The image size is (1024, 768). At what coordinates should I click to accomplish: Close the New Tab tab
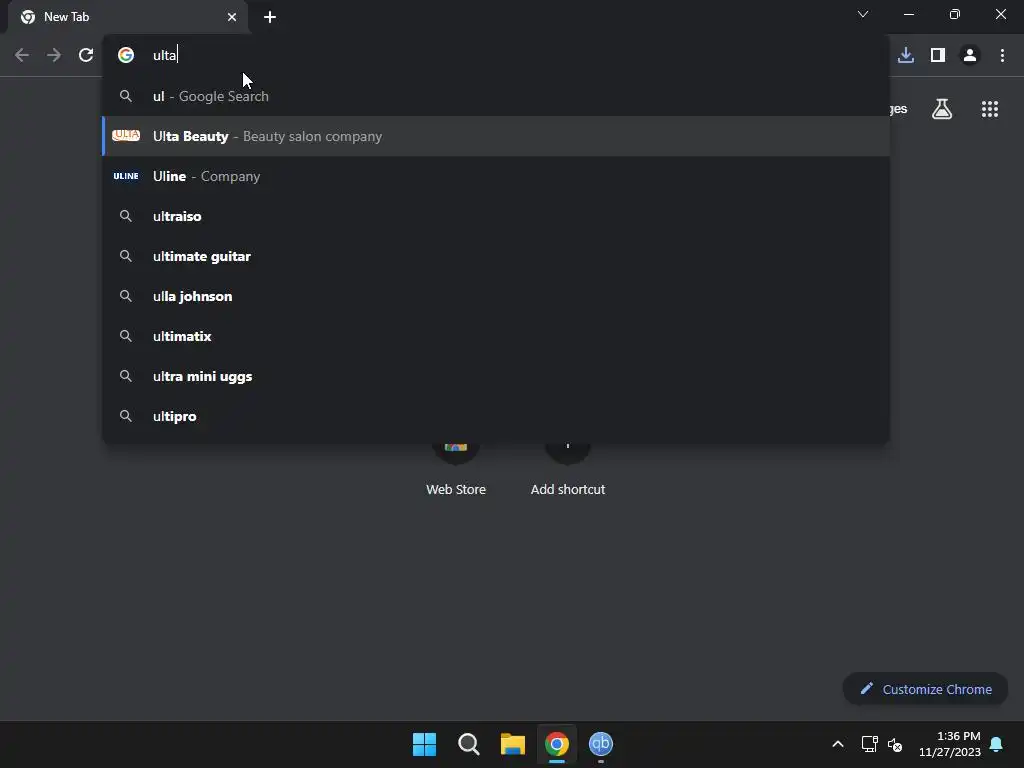tap(232, 17)
